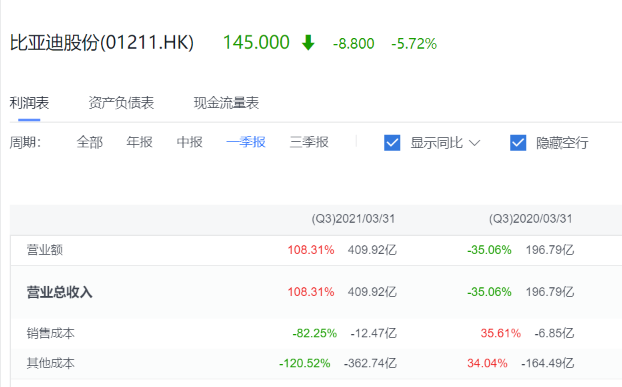Click the 周期: label
This screenshot has height=387, width=622.
(x=25, y=142)
